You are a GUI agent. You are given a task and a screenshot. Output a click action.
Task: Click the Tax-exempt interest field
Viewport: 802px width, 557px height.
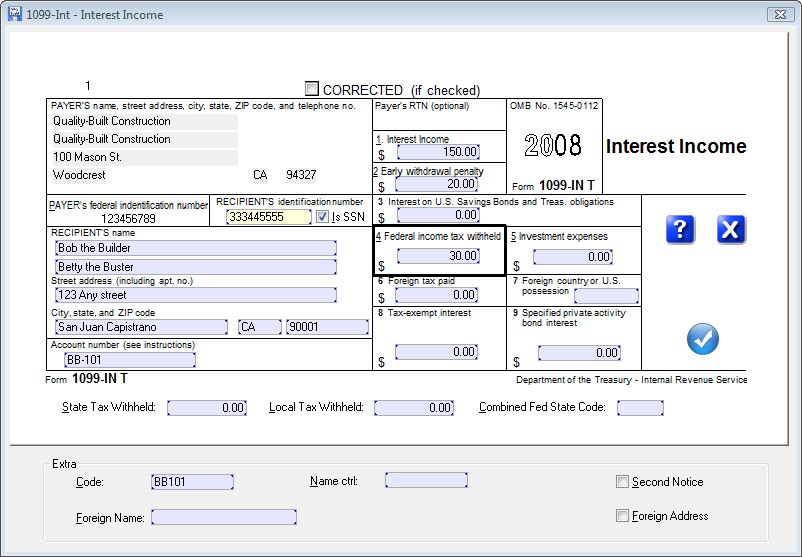point(436,352)
